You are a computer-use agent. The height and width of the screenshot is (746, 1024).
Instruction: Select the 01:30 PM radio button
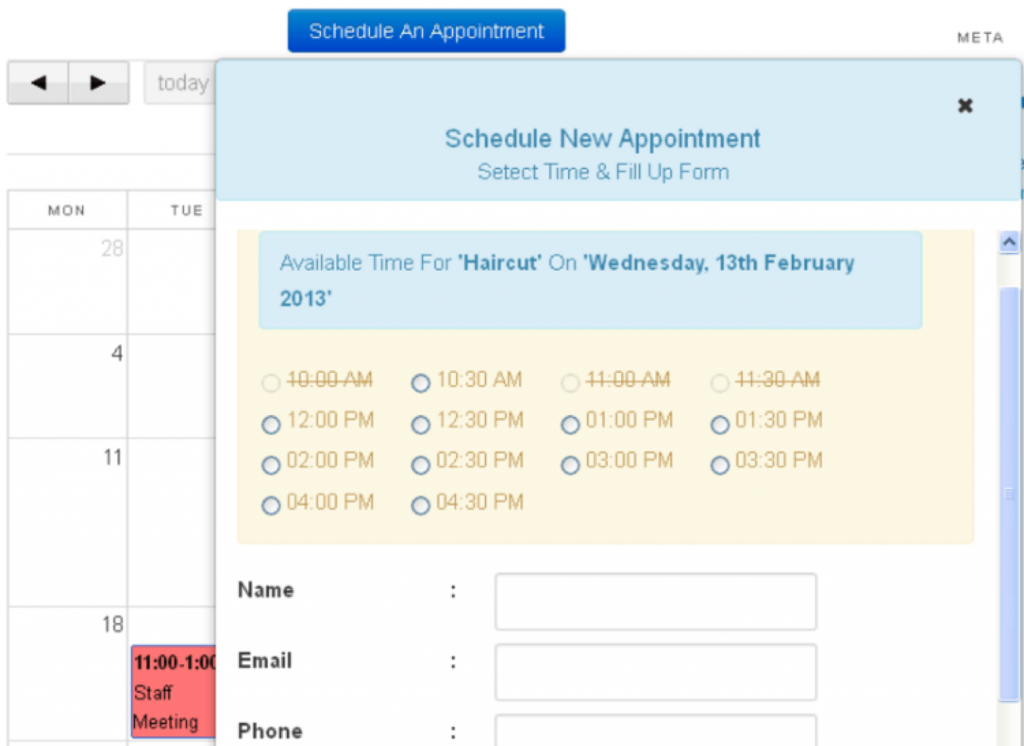pyautogui.click(x=720, y=425)
